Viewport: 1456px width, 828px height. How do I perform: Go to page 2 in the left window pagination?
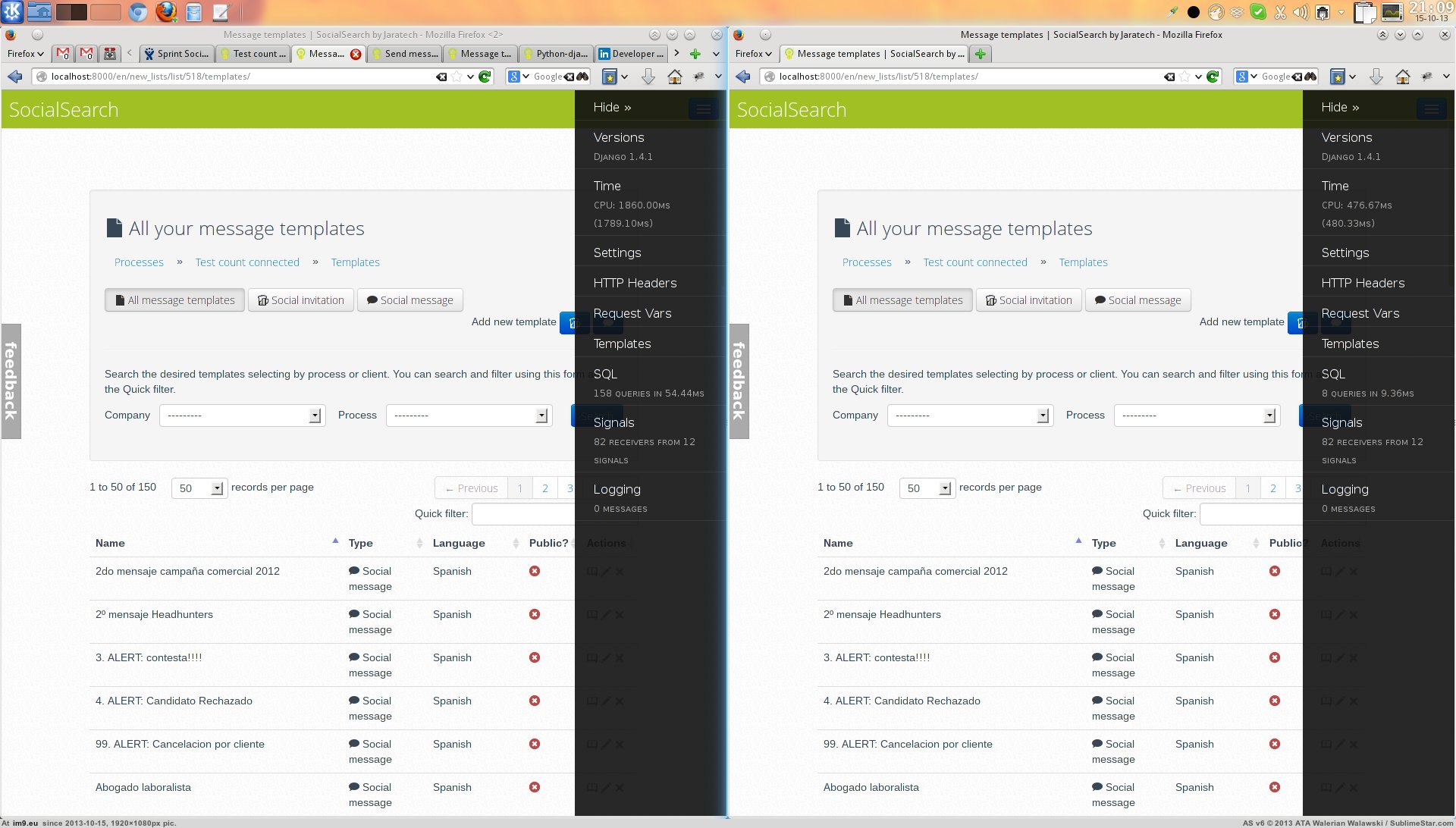tap(545, 488)
